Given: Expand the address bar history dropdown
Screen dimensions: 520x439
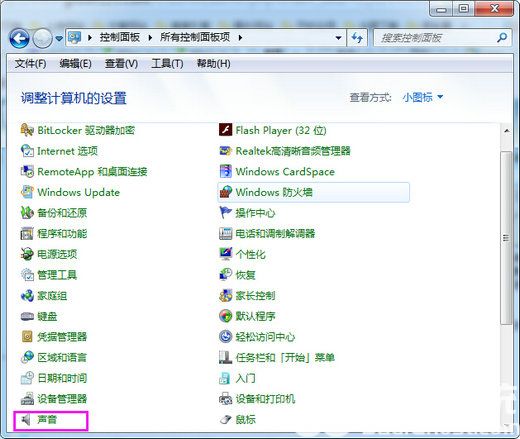Looking at the screenshot, I should pos(338,38).
